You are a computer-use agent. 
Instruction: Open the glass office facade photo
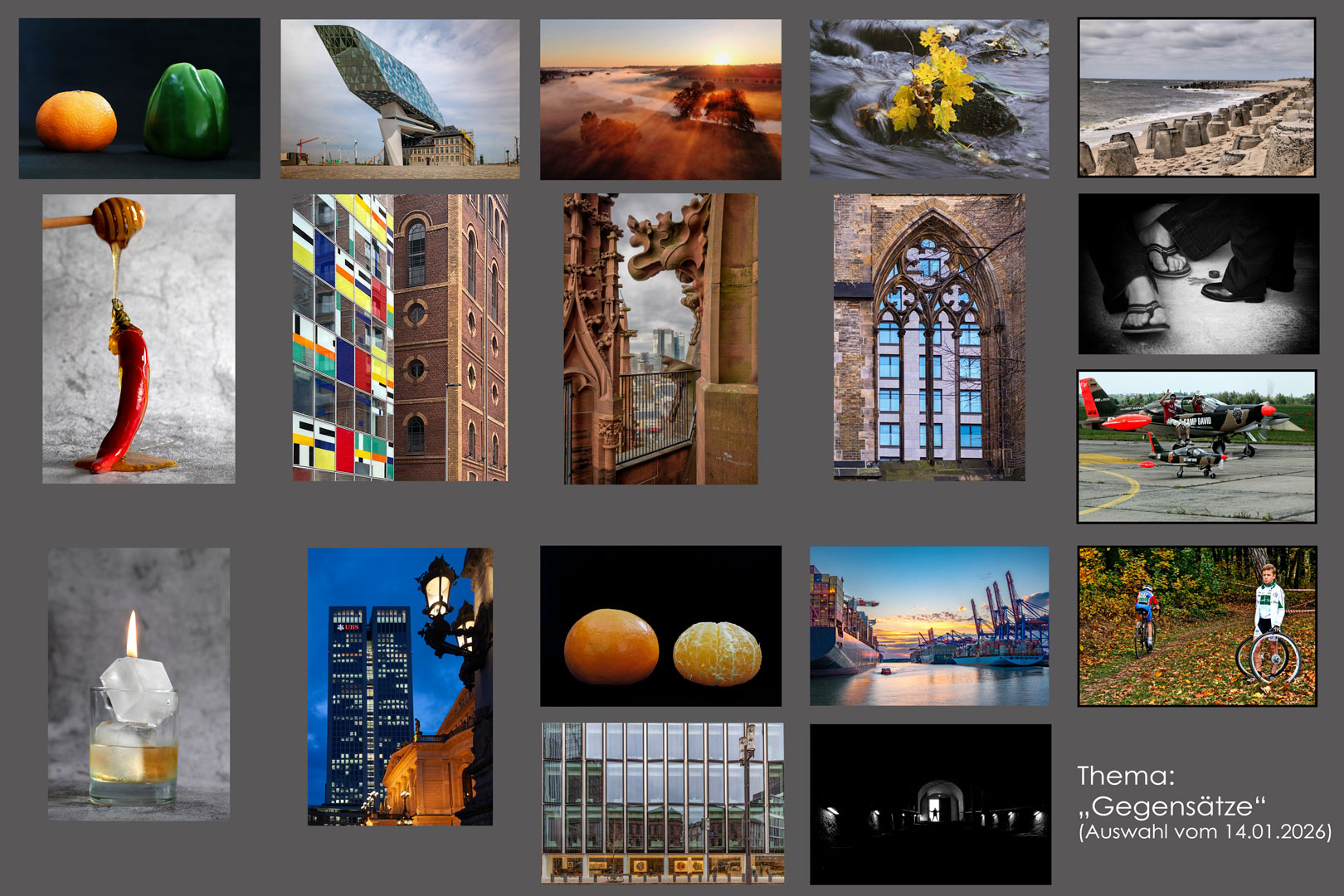(662, 802)
